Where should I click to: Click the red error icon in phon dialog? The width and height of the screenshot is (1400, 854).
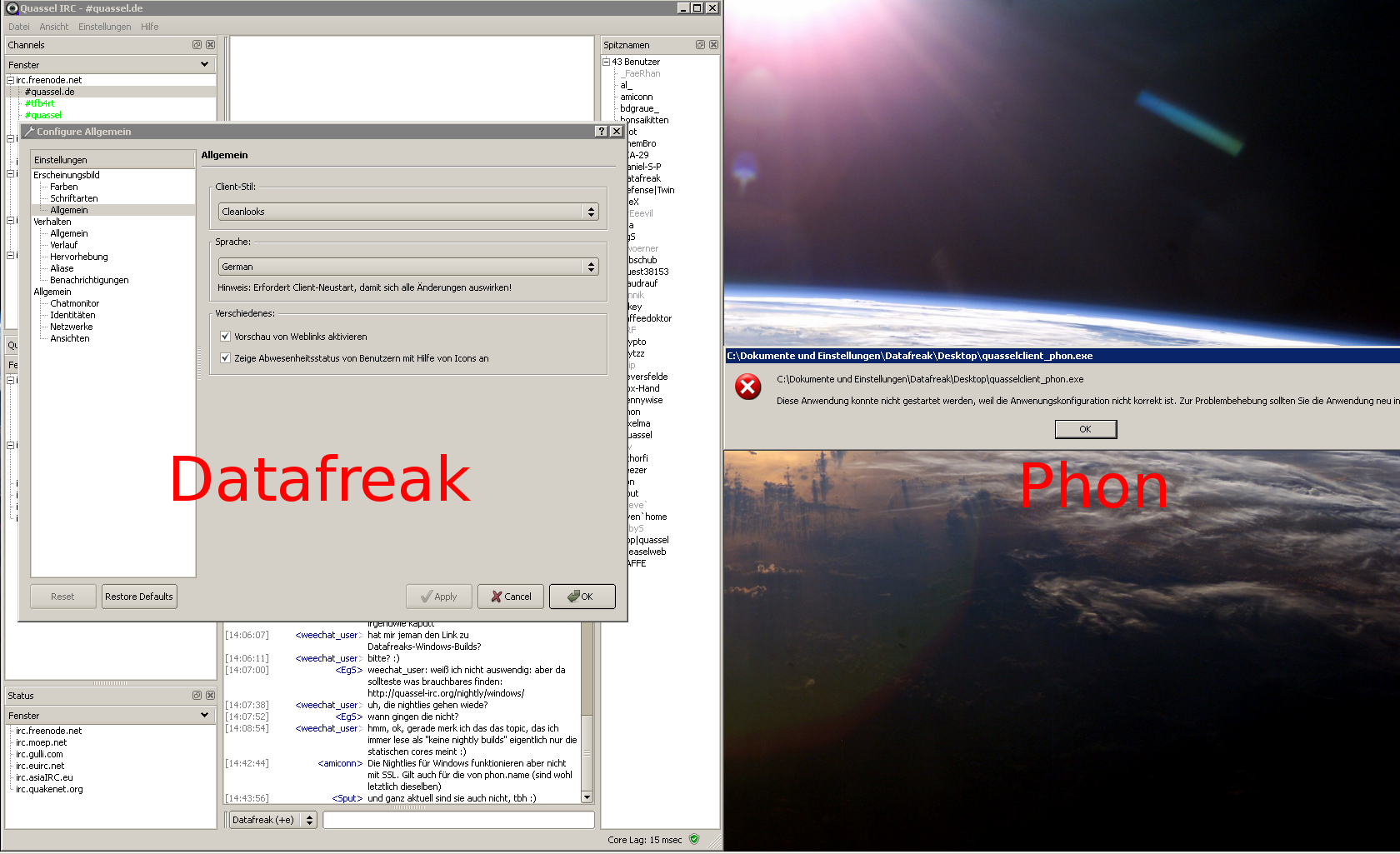click(x=748, y=387)
